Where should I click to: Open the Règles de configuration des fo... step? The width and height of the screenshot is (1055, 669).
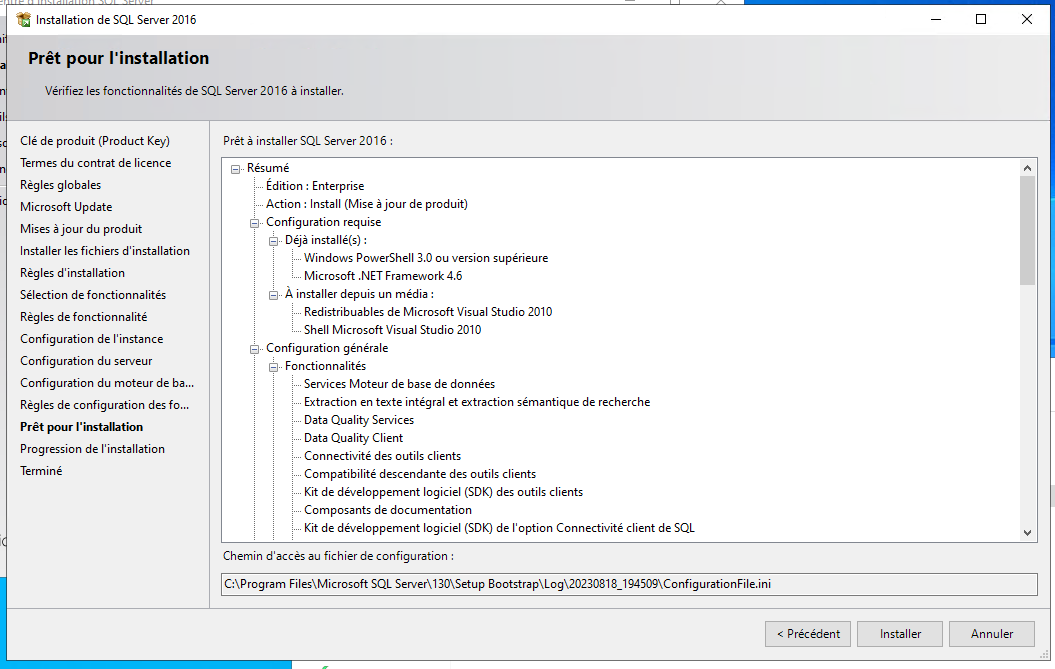104,404
